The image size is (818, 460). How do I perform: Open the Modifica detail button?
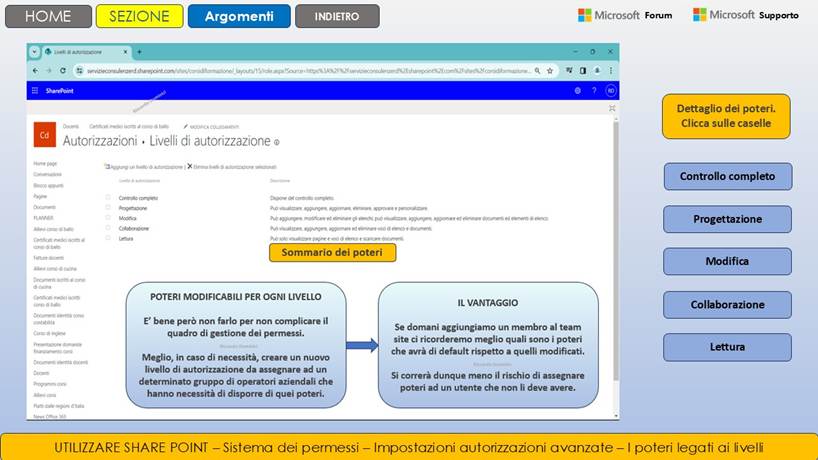[727, 261]
